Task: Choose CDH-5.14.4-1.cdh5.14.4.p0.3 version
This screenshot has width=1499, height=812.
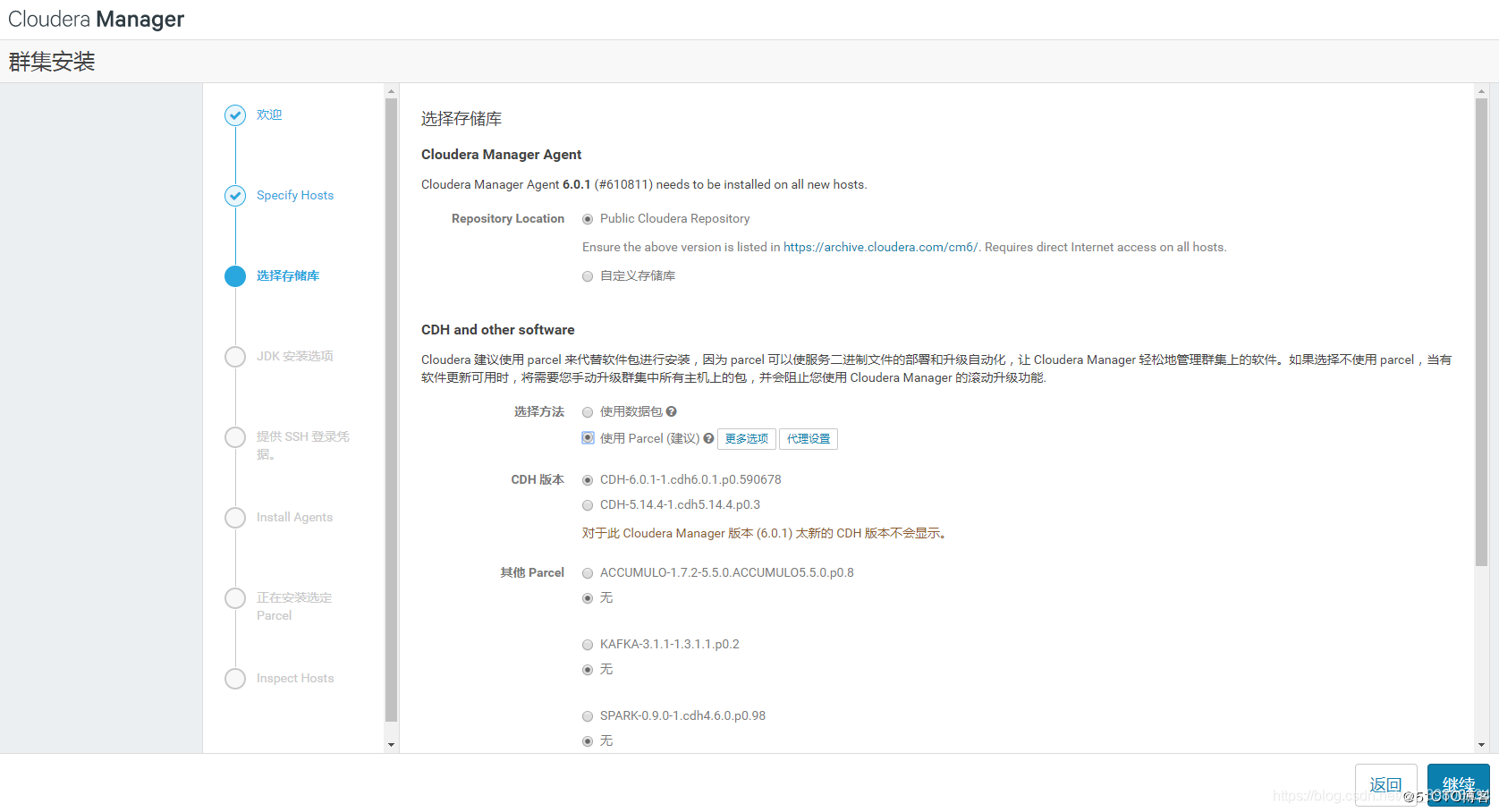Action: pos(588,505)
